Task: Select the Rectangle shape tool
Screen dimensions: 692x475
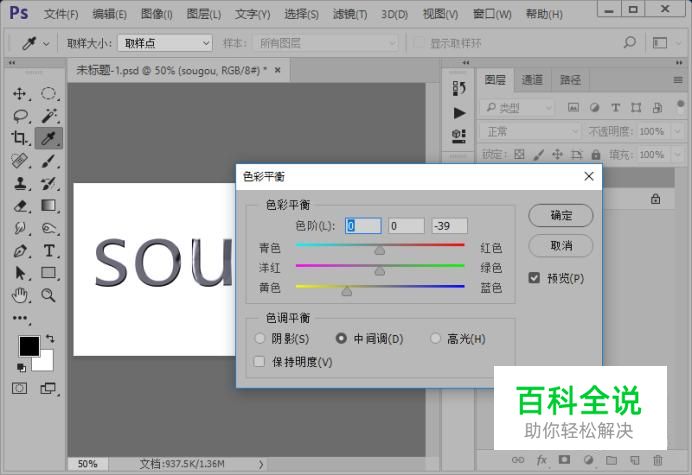Action: (x=49, y=273)
